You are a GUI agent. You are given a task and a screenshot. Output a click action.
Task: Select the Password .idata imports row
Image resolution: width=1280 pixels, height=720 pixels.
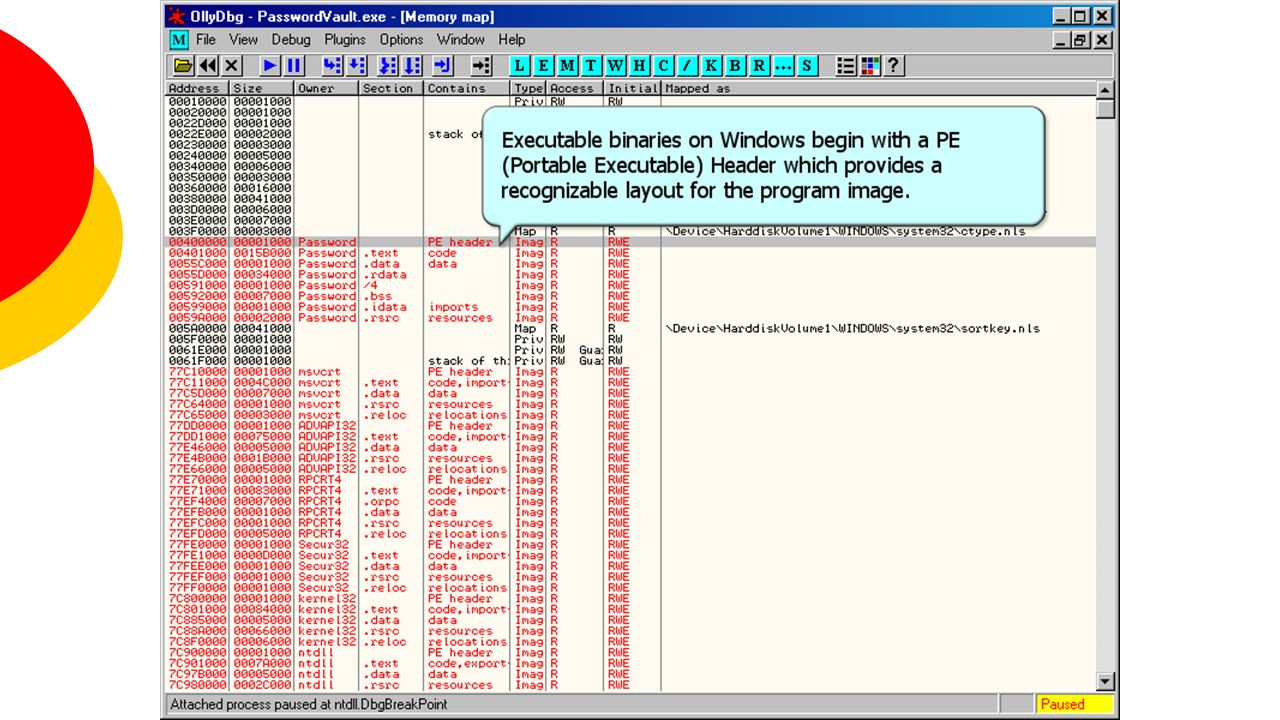tap(630, 307)
